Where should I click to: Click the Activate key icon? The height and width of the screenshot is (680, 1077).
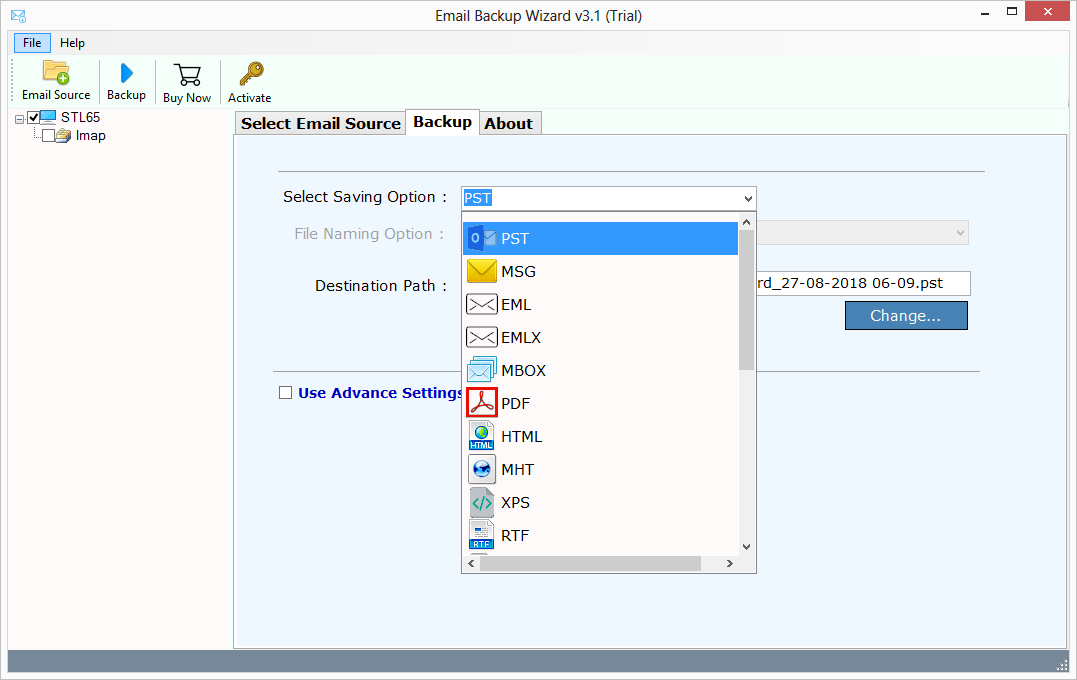[250, 74]
